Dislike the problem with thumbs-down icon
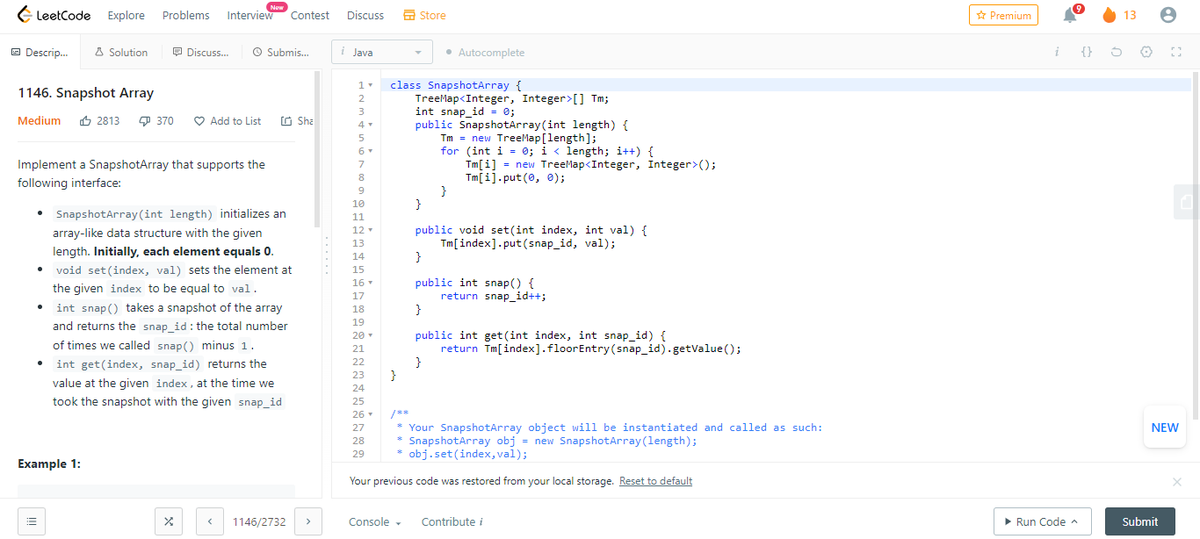 [x=143, y=121]
